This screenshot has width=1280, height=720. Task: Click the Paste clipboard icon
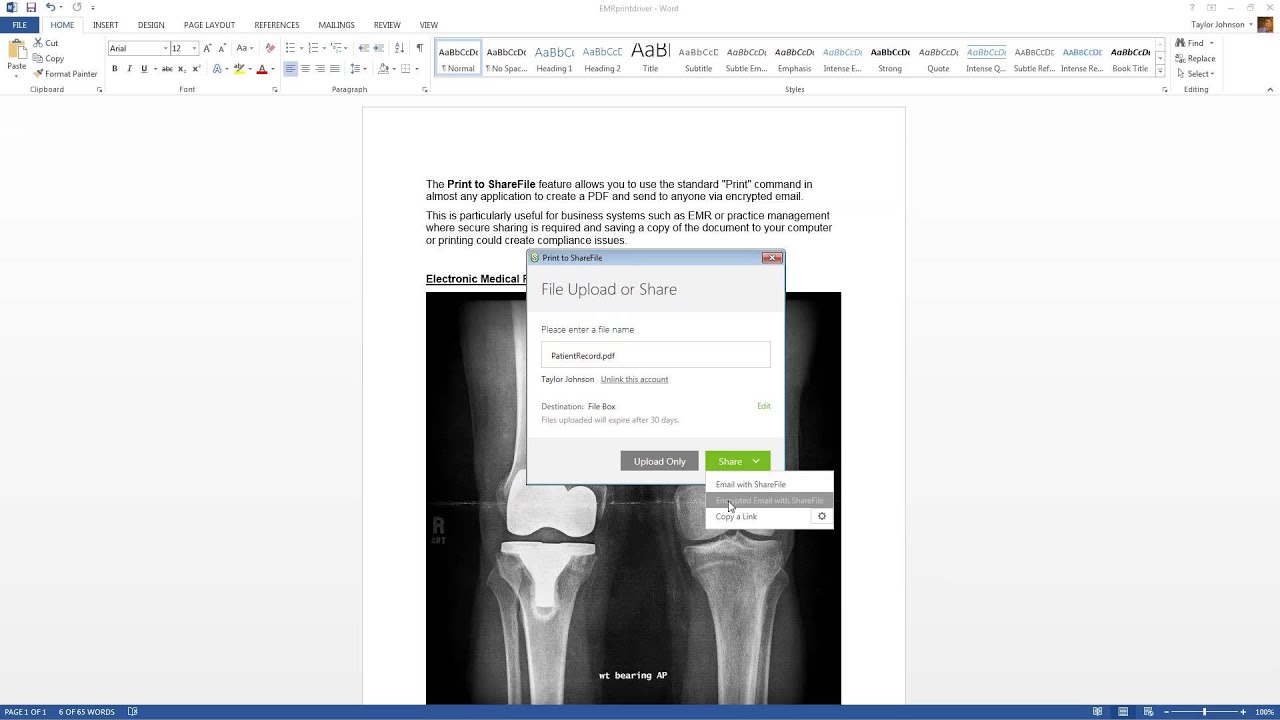(17, 50)
